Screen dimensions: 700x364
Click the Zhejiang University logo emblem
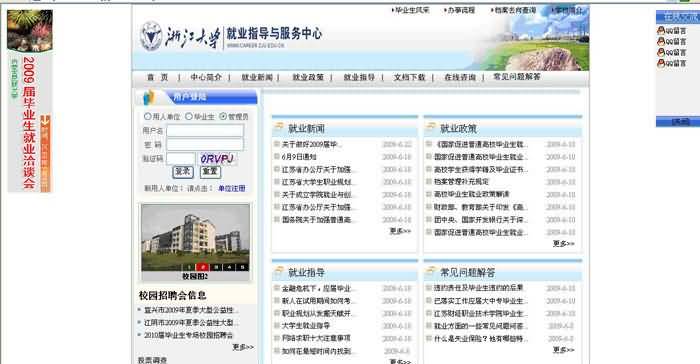(151, 36)
